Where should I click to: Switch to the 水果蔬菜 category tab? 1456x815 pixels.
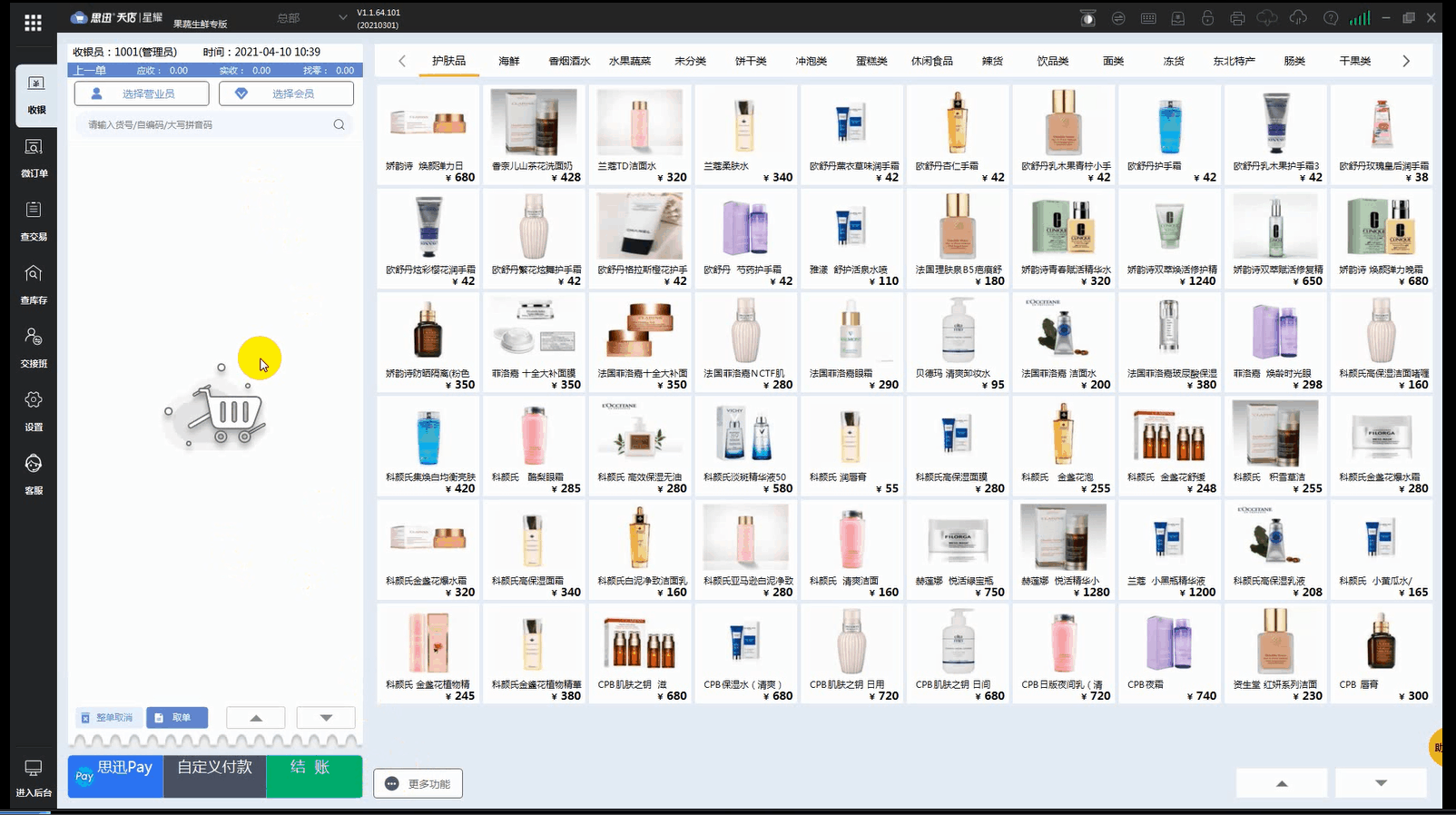click(x=630, y=61)
